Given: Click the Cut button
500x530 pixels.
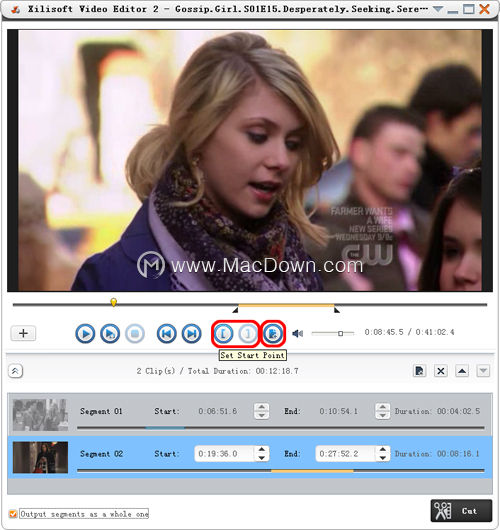Looking at the screenshot, I should pyautogui.click(x=461, y=511).
